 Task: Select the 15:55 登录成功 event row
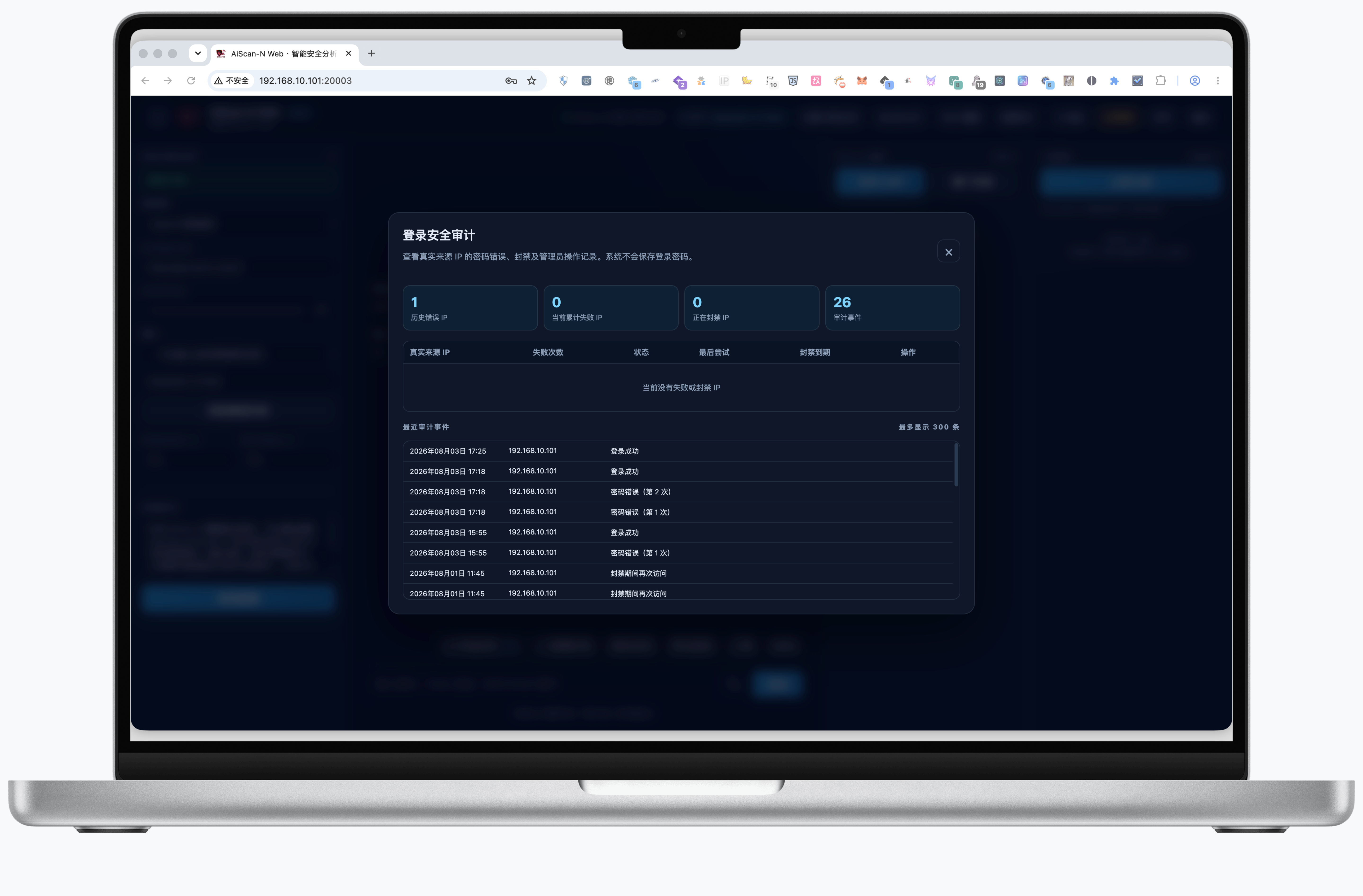(678, 532)
